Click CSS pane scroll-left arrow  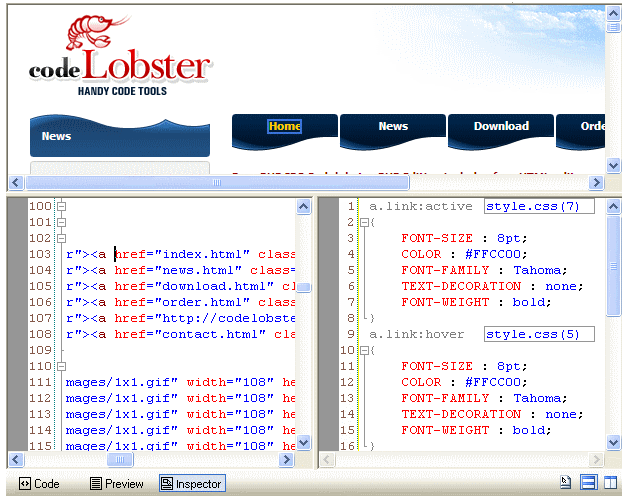(x=327, y=460)
